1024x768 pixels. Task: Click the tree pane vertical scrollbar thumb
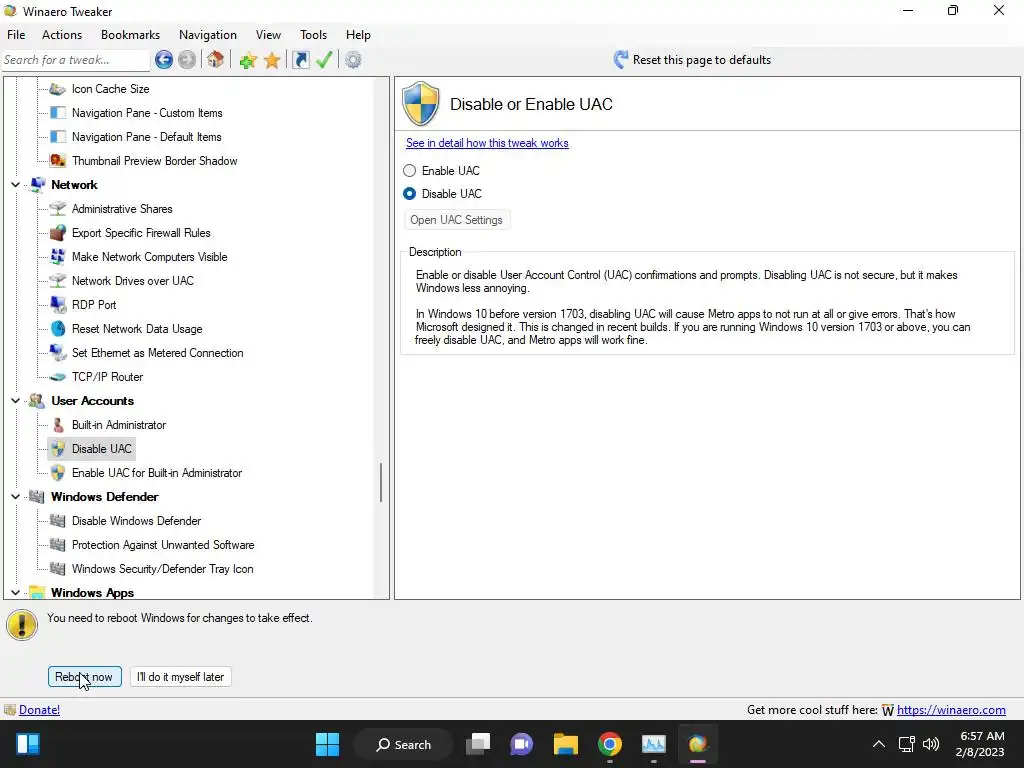click(381, 483)
